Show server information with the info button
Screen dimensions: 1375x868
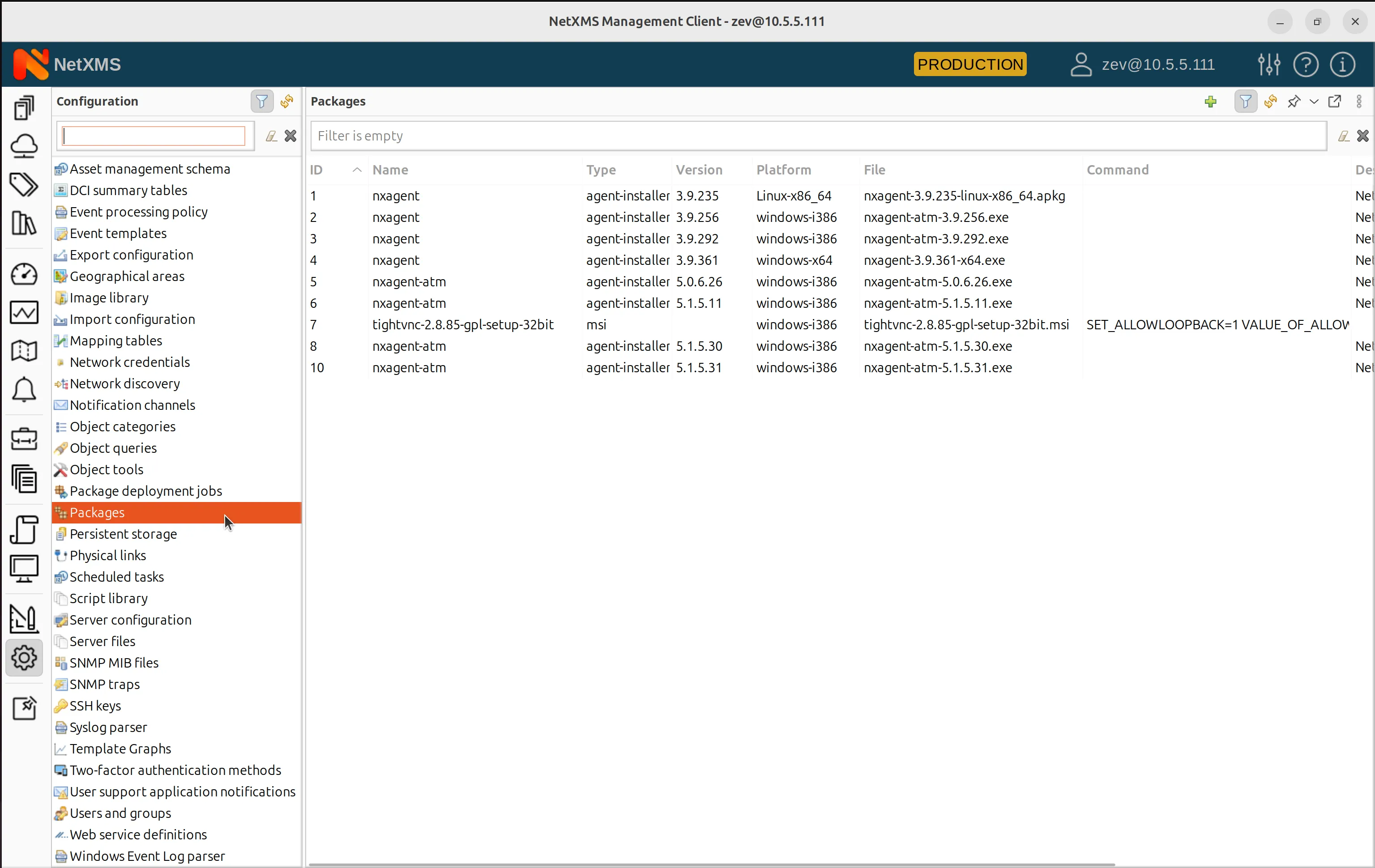point(1342,64)
